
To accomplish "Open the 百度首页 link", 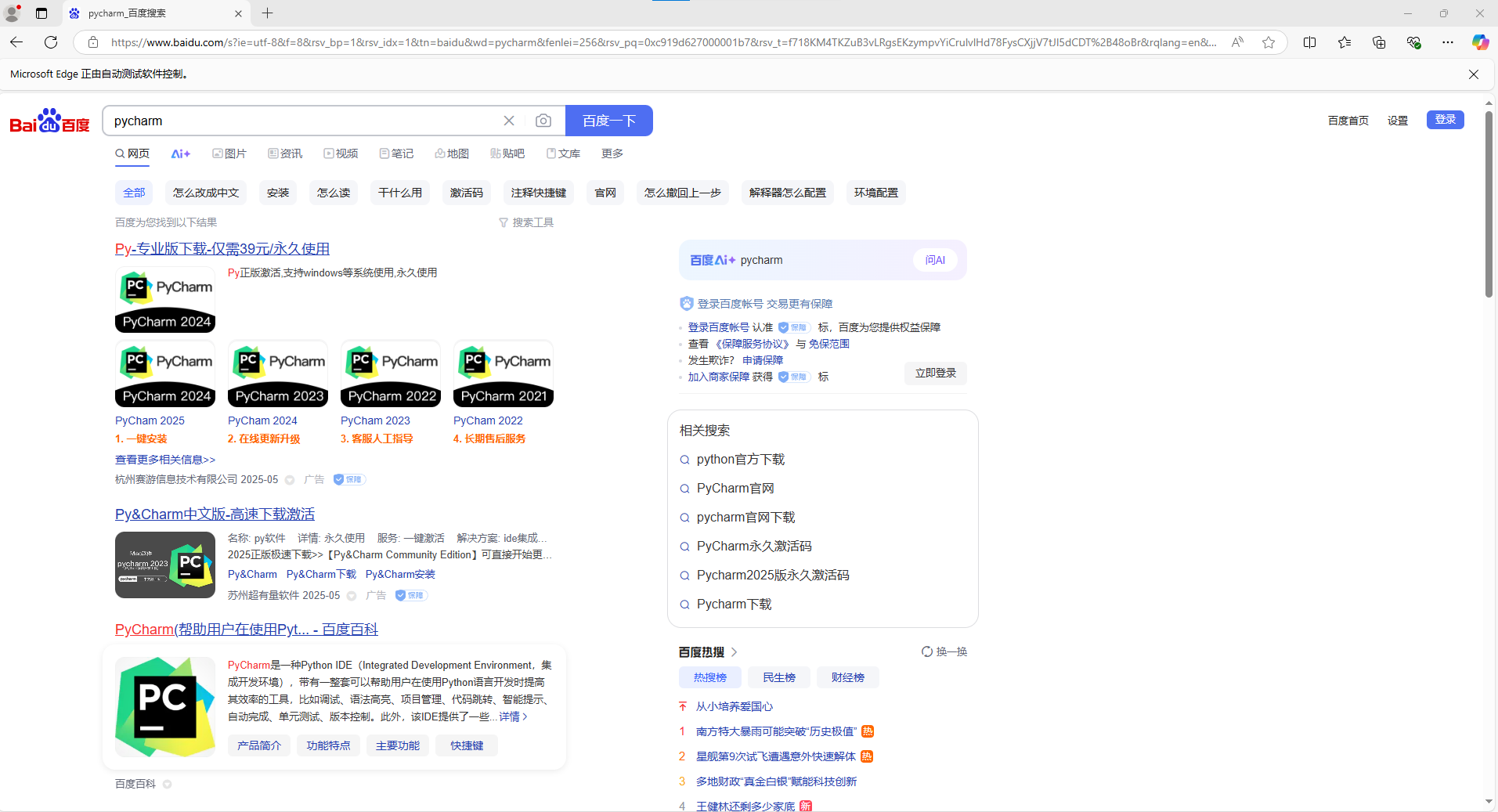I will (1348, 121).
